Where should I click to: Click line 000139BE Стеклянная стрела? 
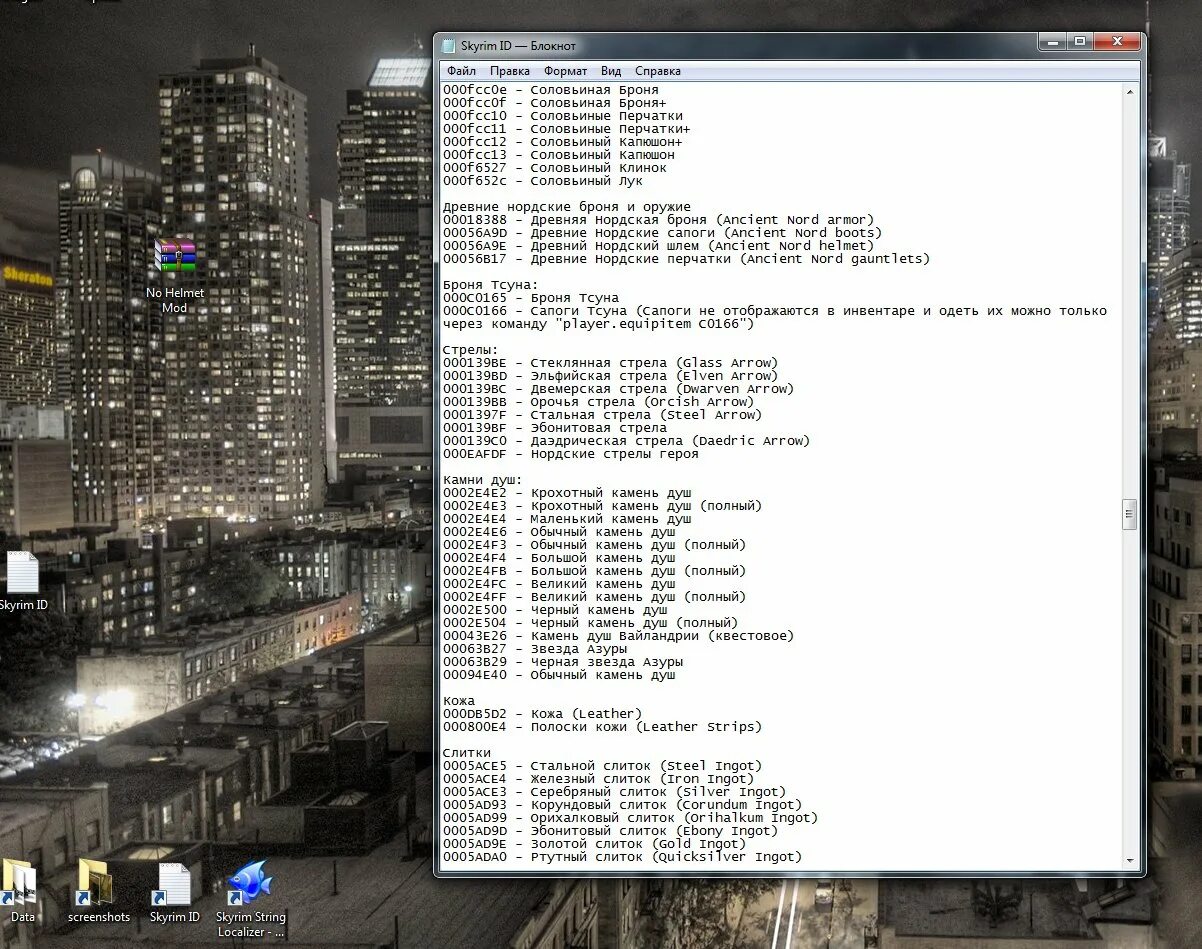tap(611, 363)
